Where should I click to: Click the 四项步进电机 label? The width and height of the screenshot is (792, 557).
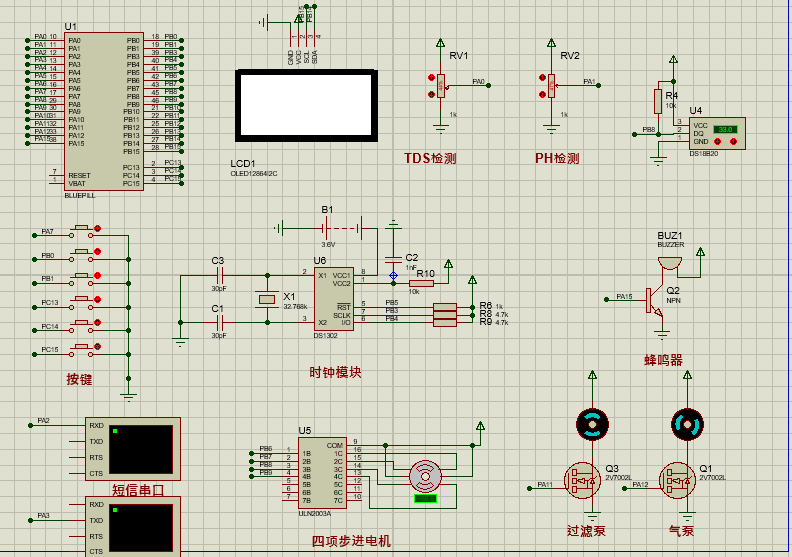coord(351,541)
